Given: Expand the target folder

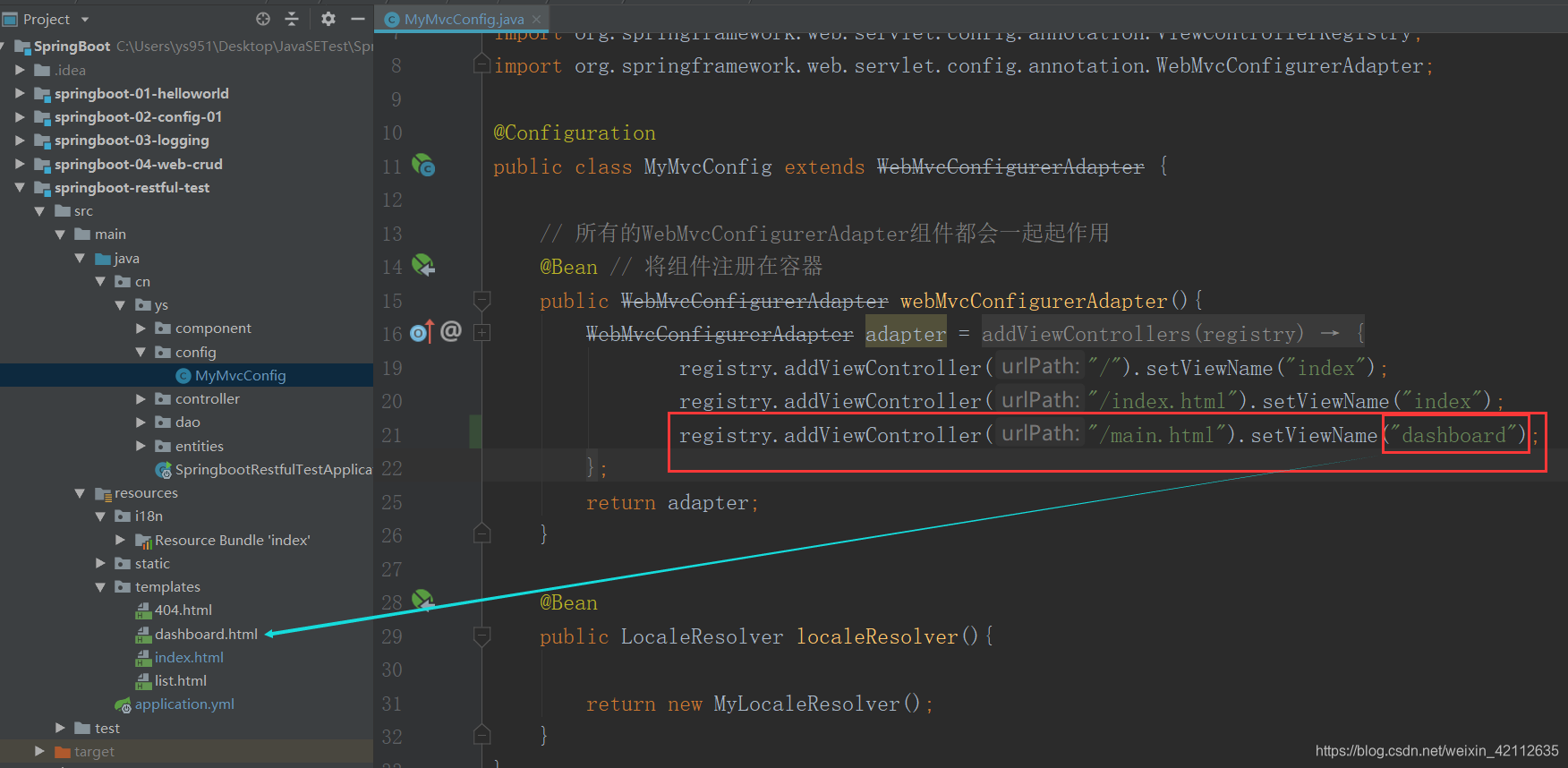Looking at the screenshot, I should click(39, 751).
